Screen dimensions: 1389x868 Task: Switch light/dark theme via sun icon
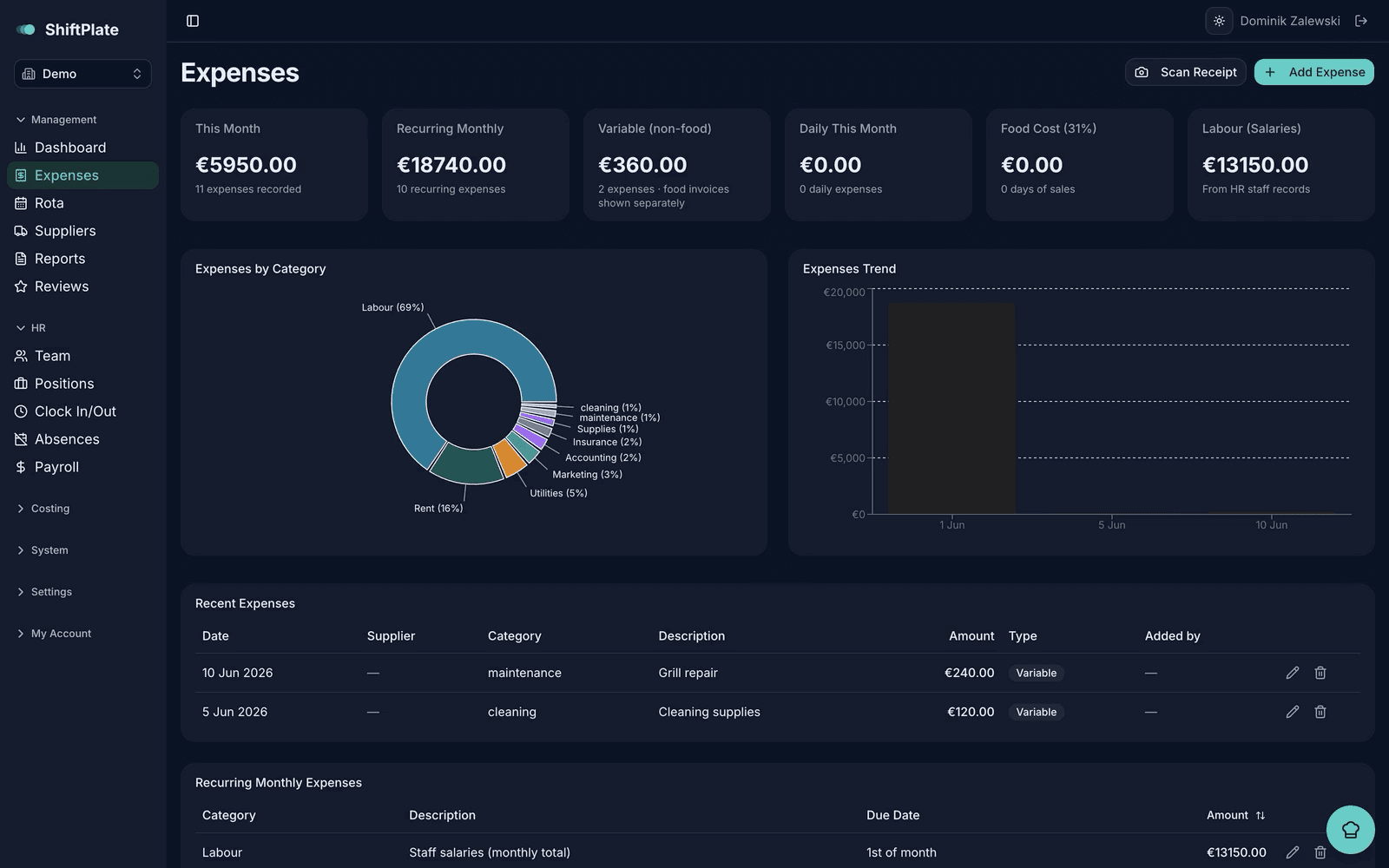[1219, 21]
